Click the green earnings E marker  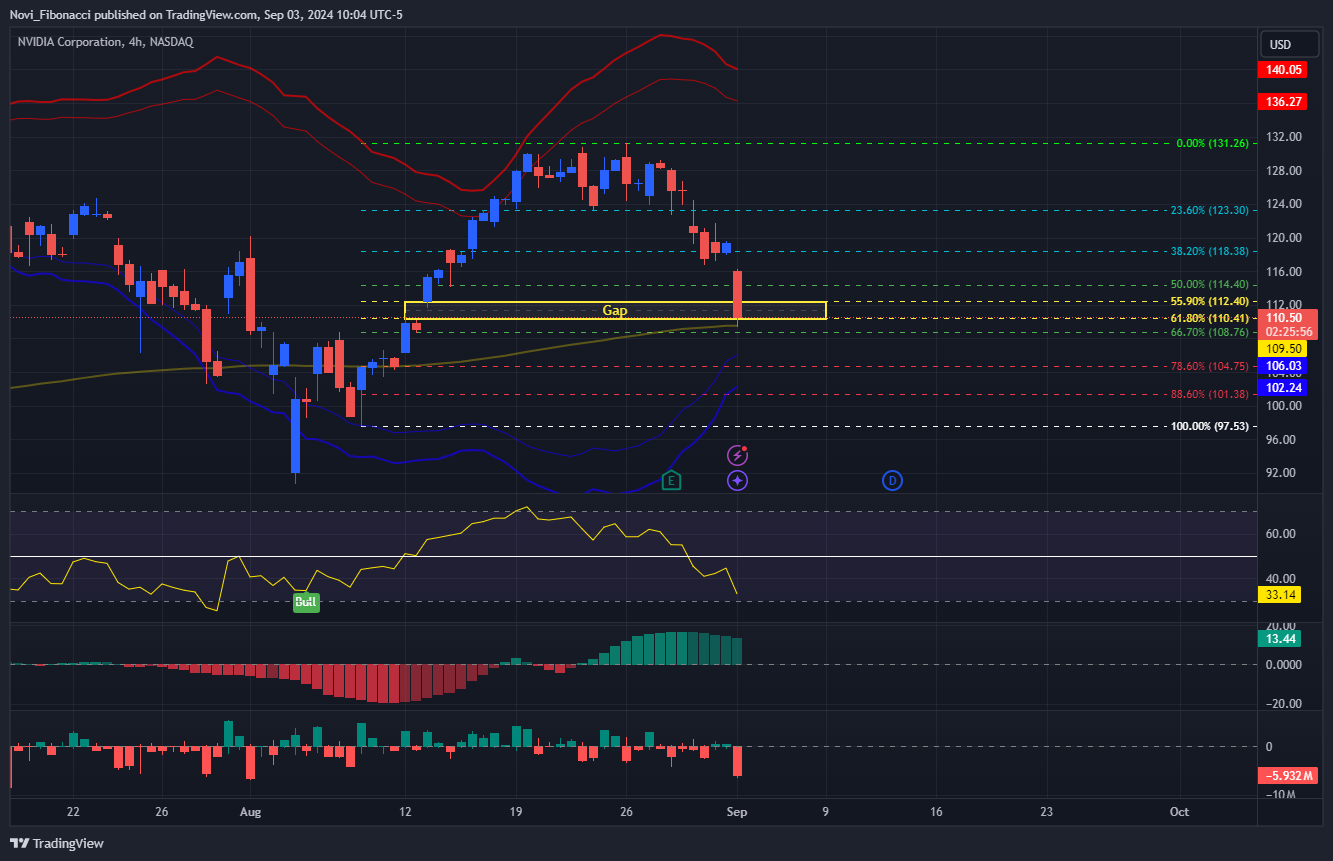[x=671, y=481]
